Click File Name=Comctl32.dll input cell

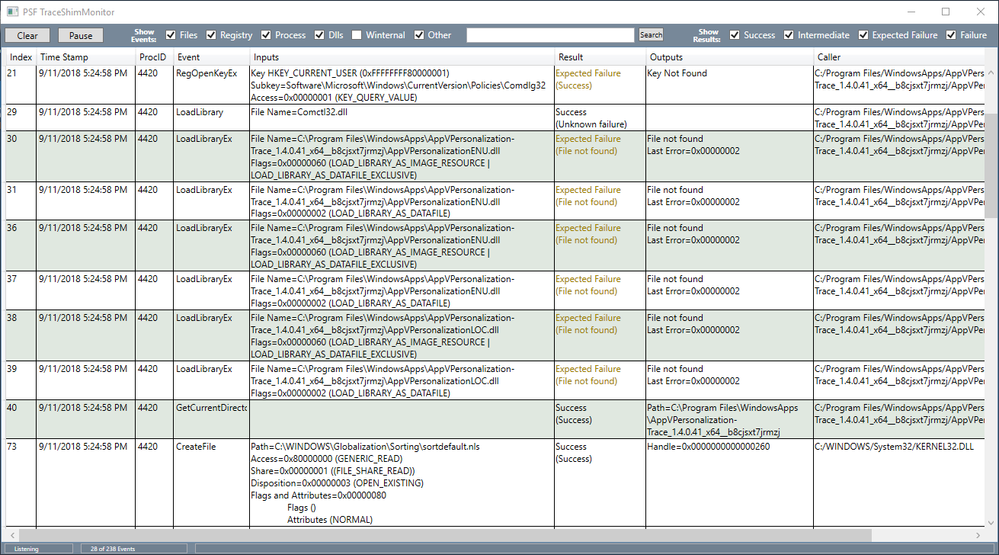point(401,118)
